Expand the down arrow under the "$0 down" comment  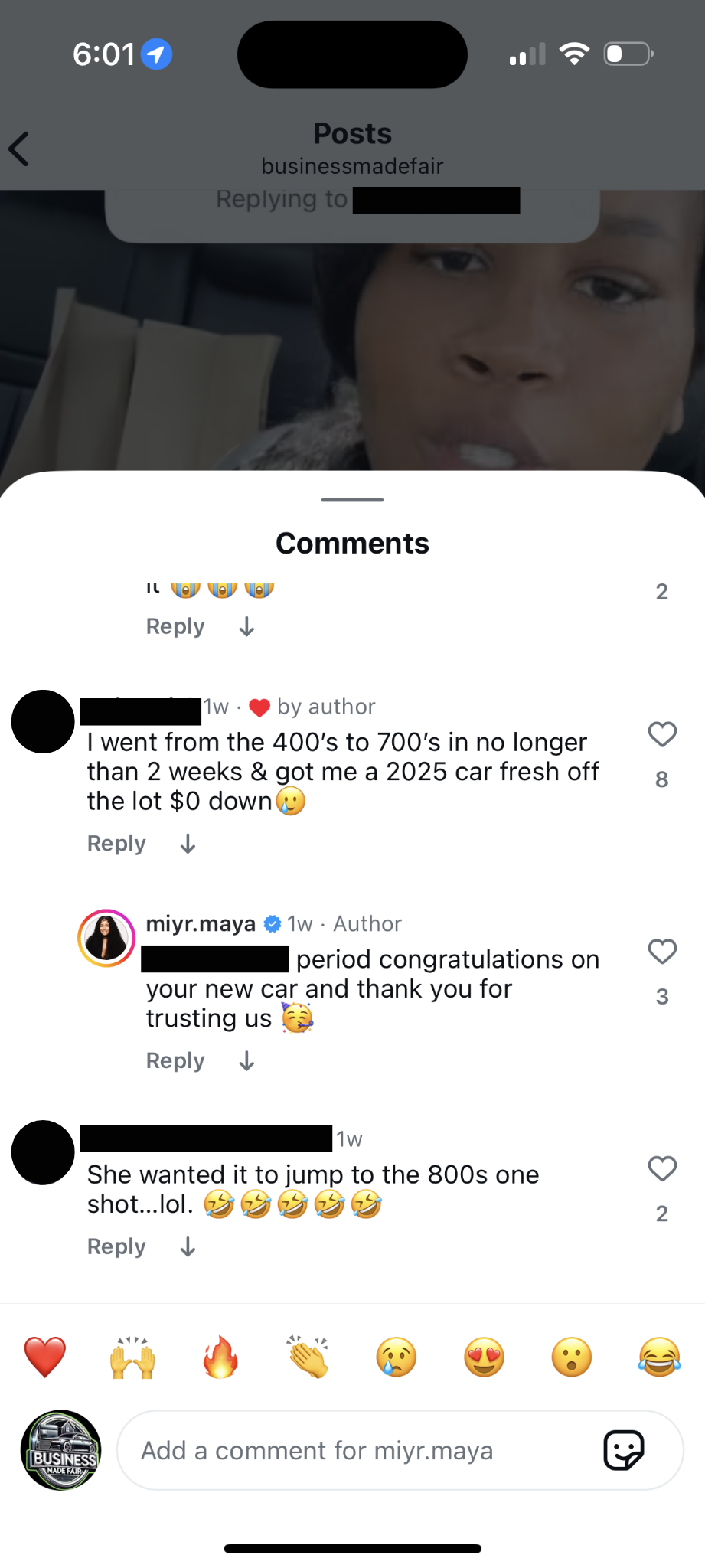tap(188, 844)
